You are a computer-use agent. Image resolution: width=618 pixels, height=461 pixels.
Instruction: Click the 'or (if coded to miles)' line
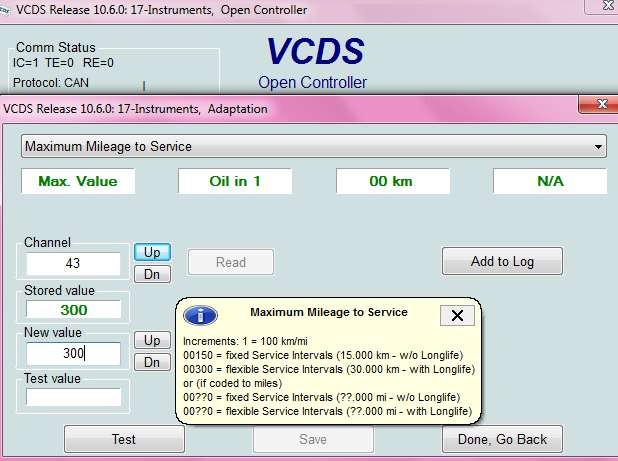[233, 383]
